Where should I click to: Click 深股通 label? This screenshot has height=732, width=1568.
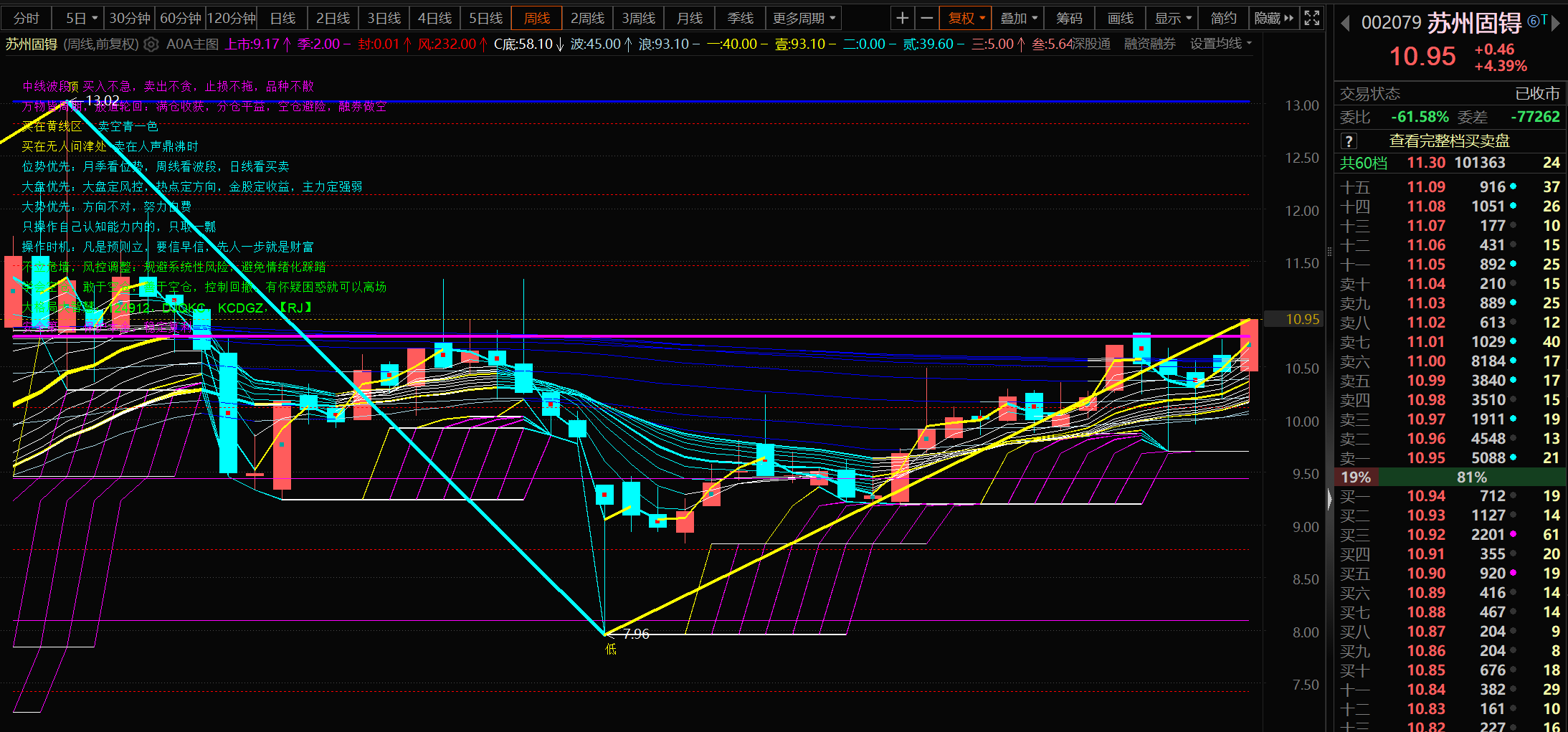tap(1091, 44)
